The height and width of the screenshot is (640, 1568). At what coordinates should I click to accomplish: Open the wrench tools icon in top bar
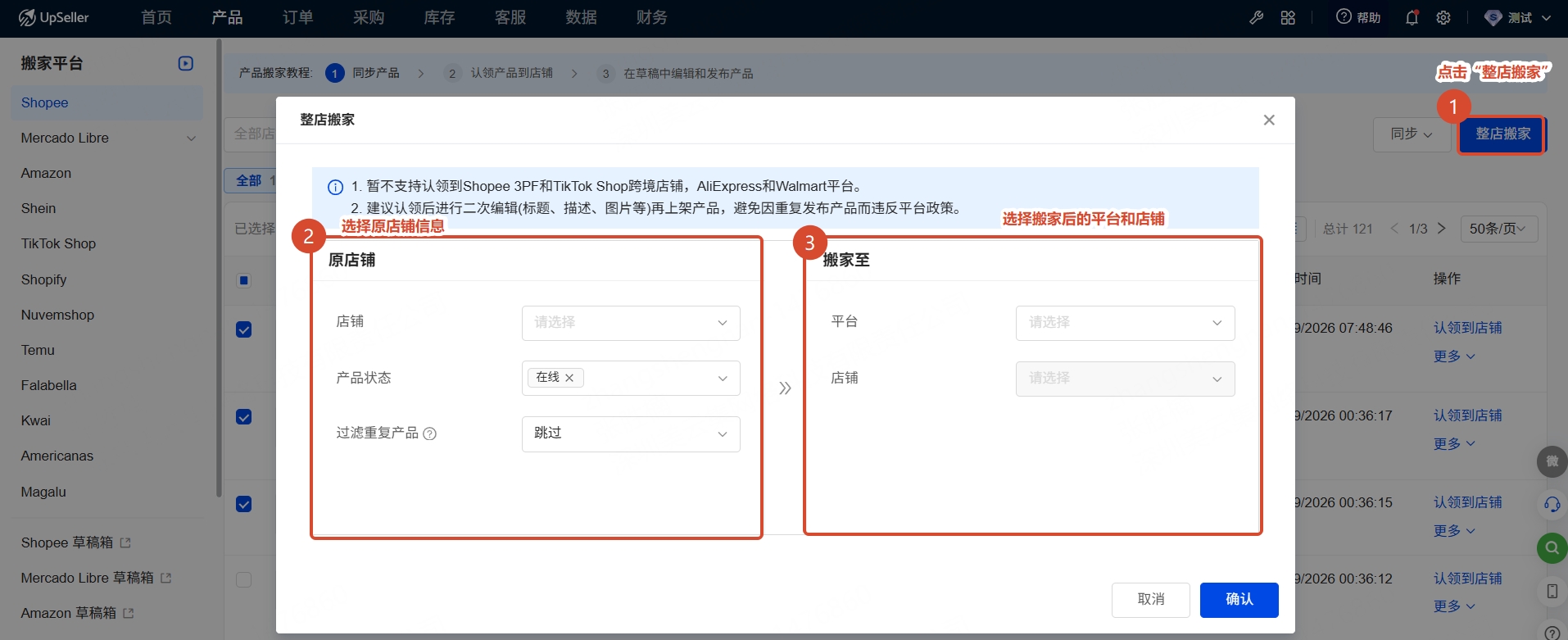1256,17
